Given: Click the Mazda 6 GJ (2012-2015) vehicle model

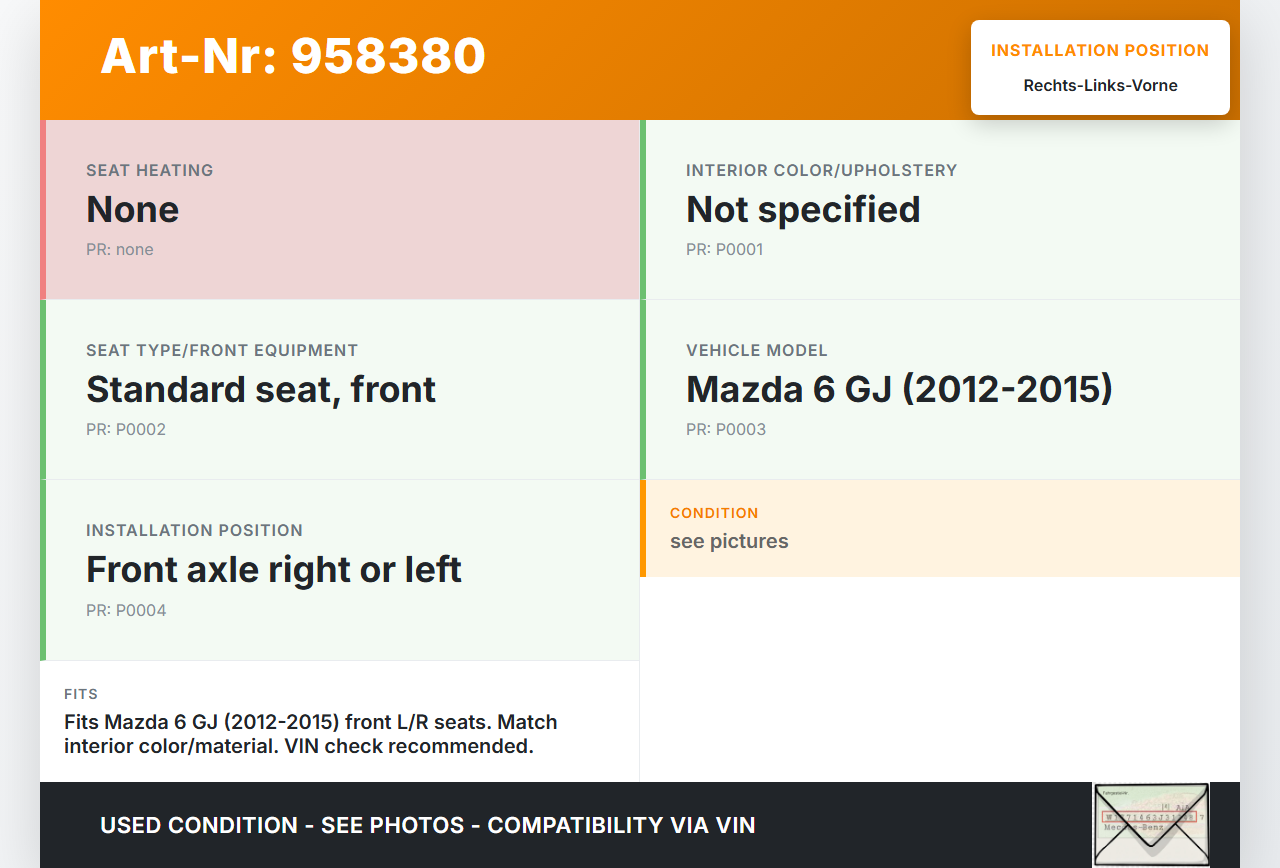Looking at the screenshot, I should (x=899, y=389).
